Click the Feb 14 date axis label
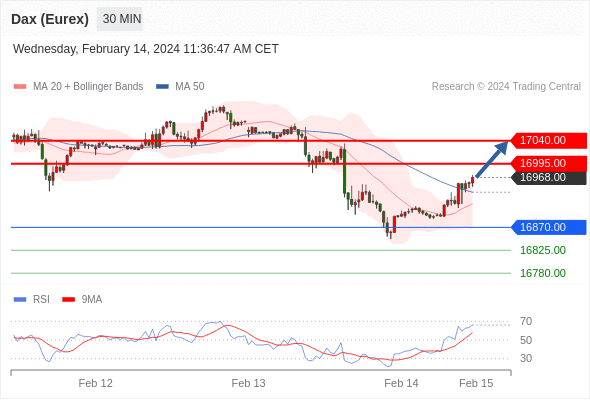The width and height of the screenshot is (590, 400). coord(401,383)
